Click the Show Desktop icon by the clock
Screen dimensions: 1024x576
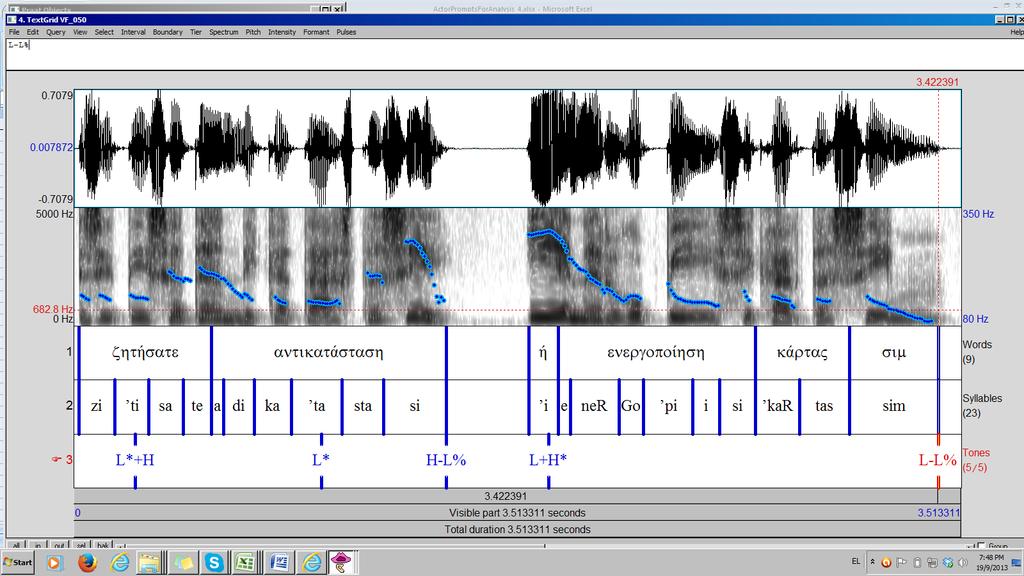click(1017, 562)
